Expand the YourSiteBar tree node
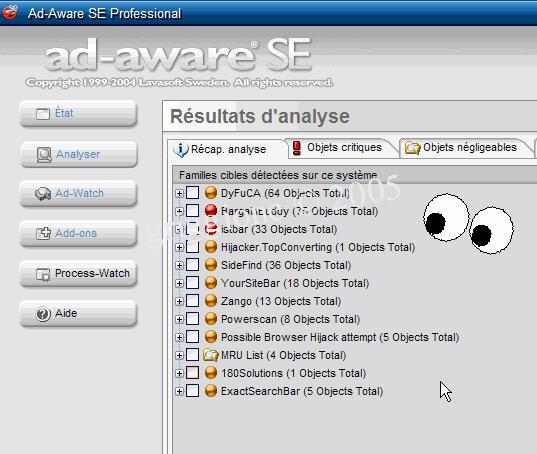The height and width of the screenshot is (454, 537). click(x=179, y=283)
